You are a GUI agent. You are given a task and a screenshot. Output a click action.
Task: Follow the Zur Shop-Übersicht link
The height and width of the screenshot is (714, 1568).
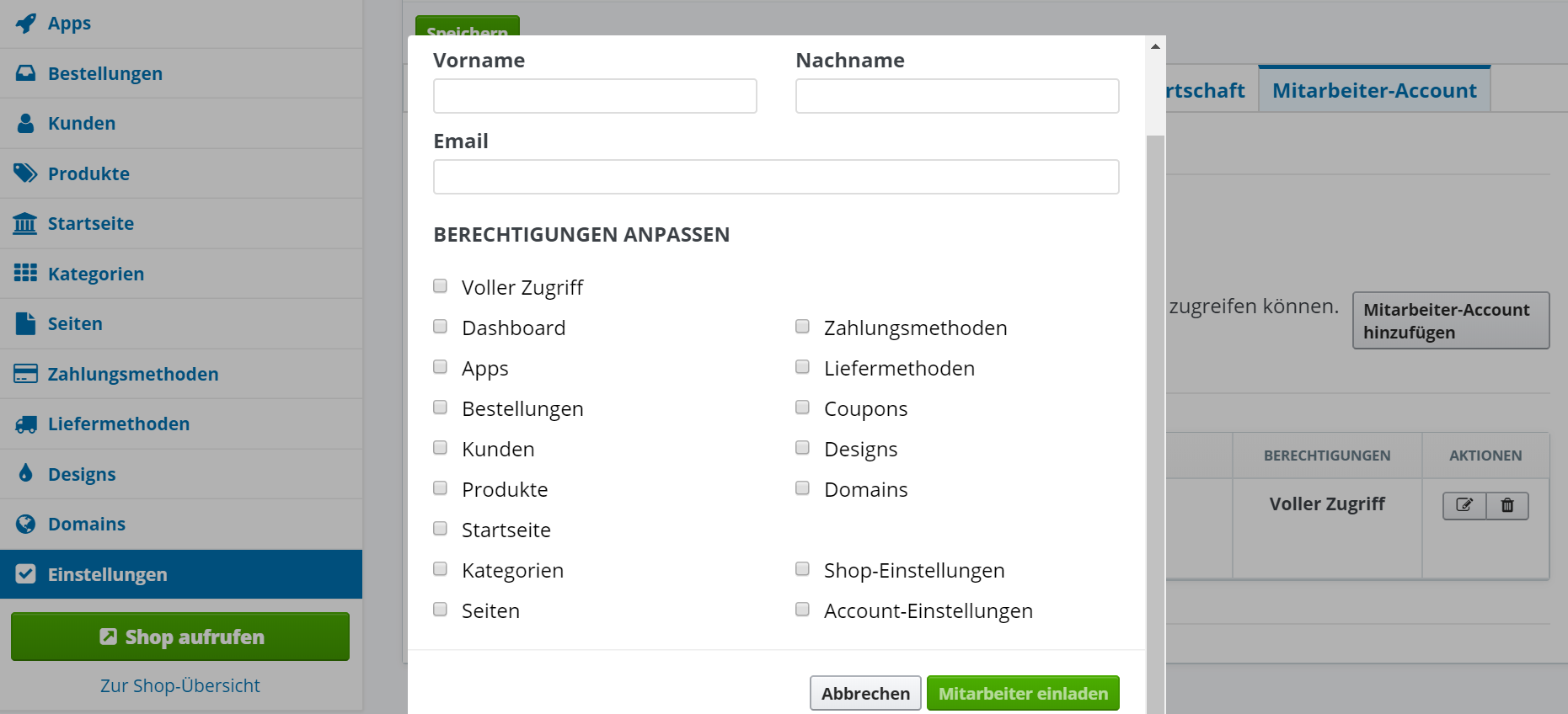(180, 685)
